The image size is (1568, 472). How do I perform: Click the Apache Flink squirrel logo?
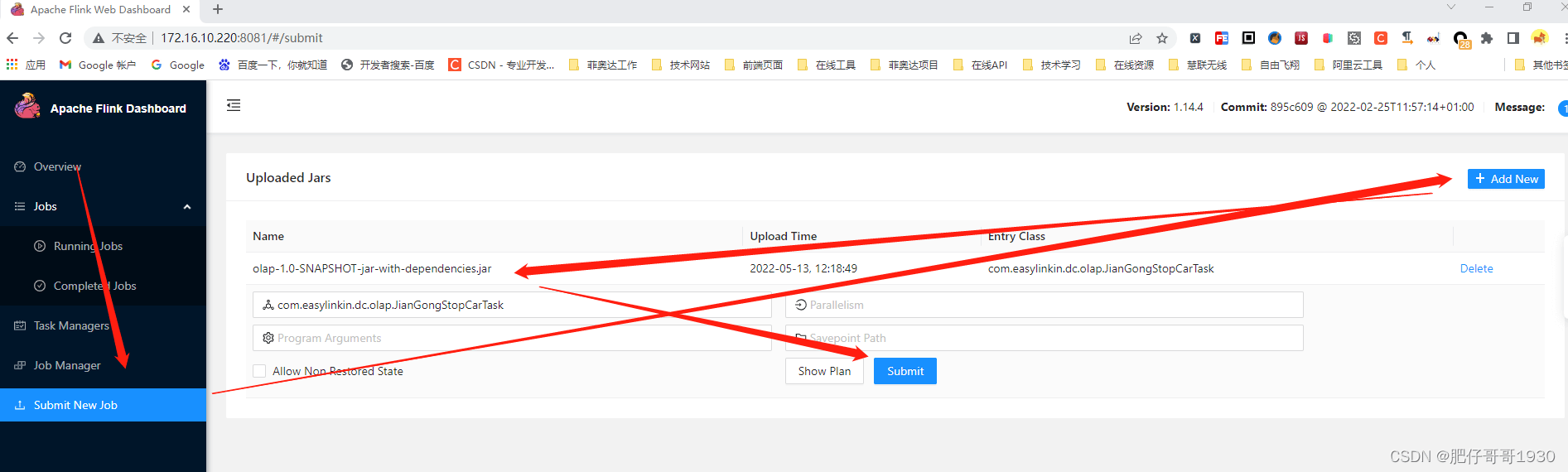tap(27, 107)
